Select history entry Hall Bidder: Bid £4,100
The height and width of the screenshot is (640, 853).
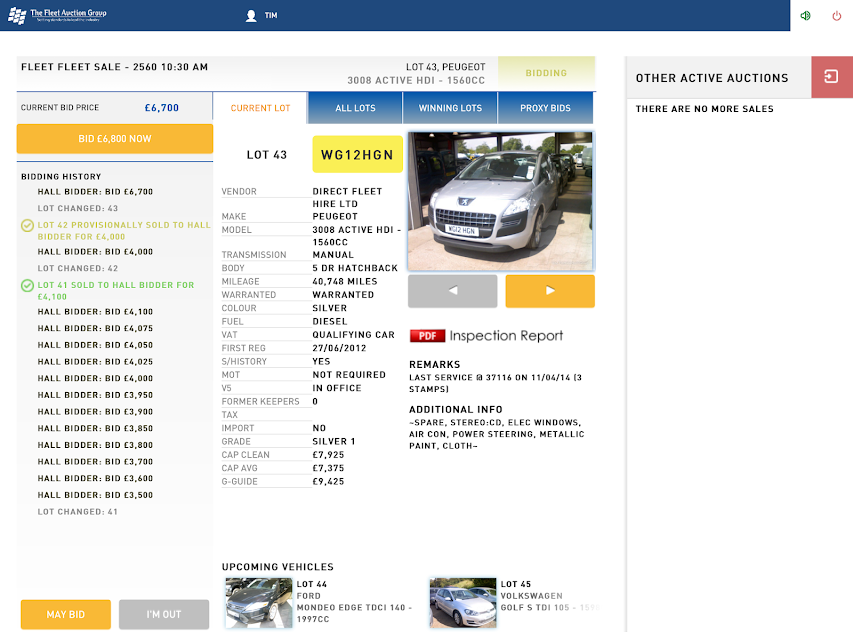(95, 312)
